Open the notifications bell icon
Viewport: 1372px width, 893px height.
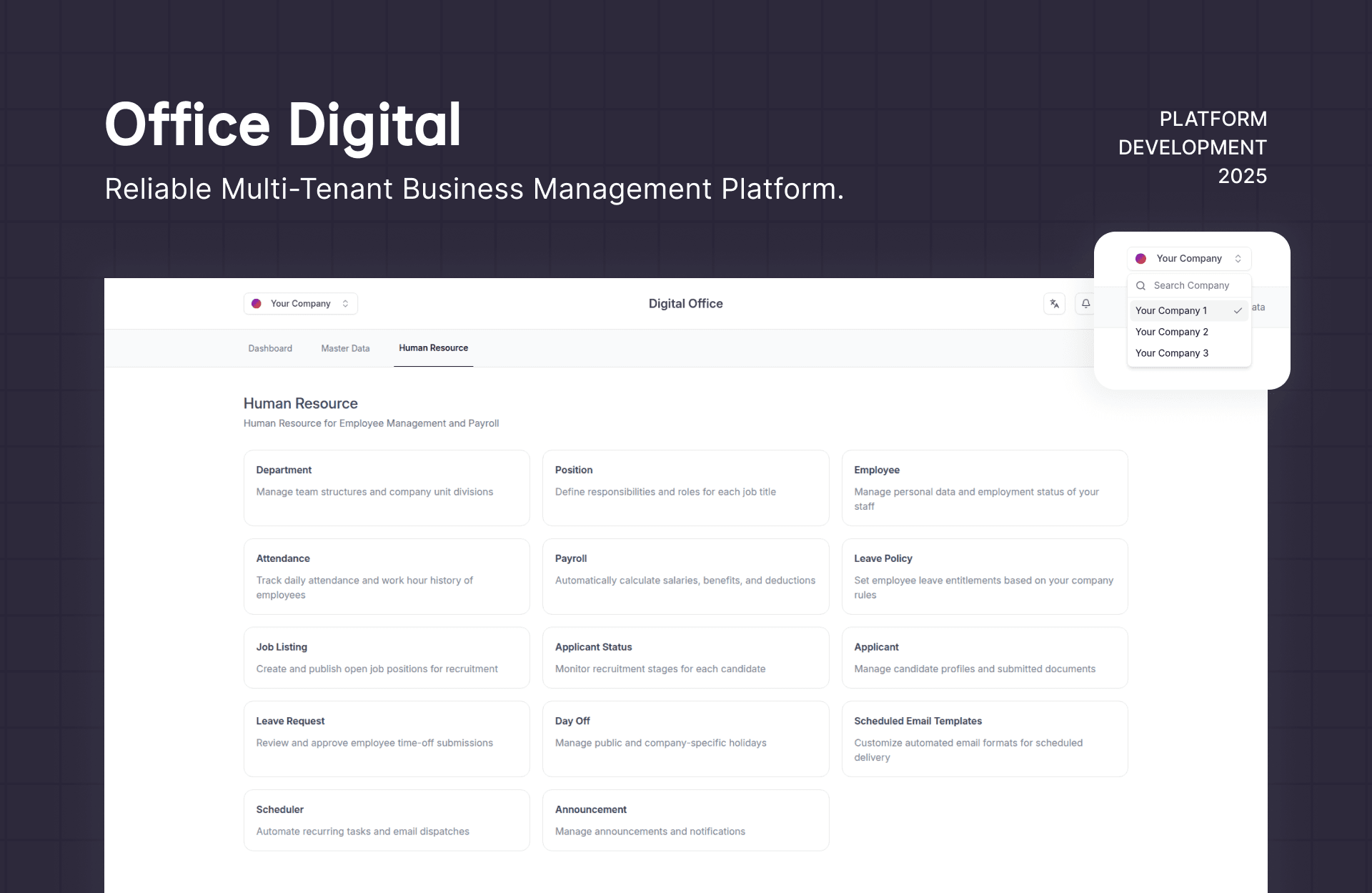(x=1085, y=304)
